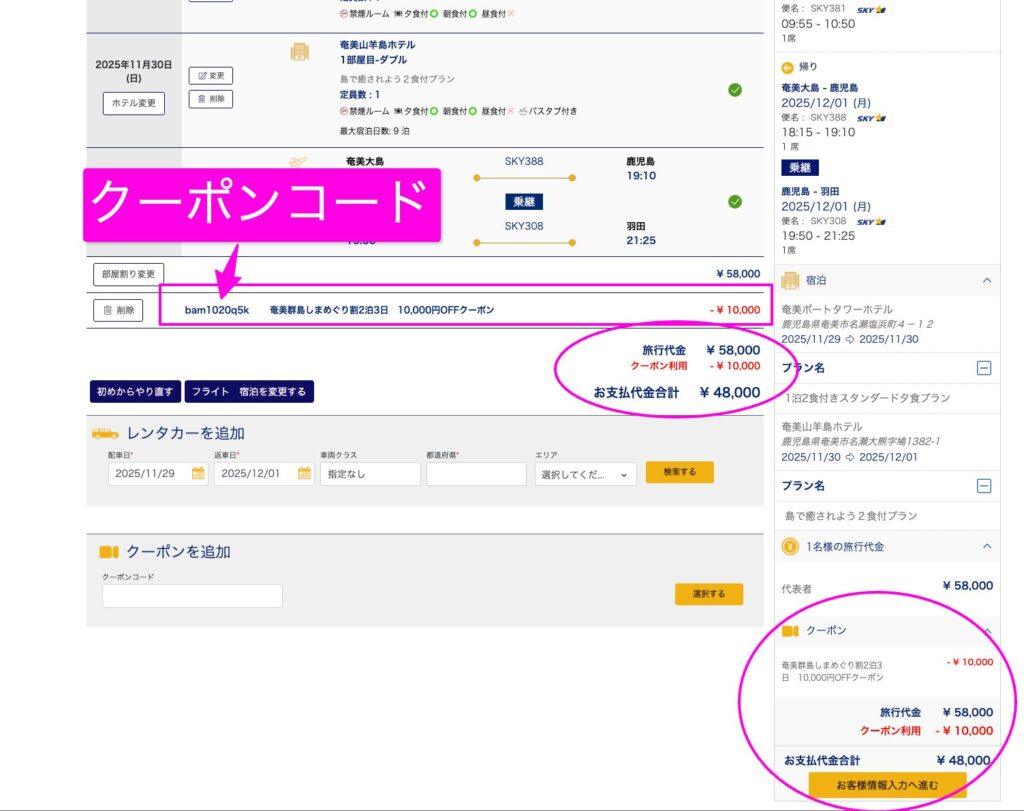1024x811 pixels.
Task: Click the クーポンコード input field
Action: (x=192, y=596)
